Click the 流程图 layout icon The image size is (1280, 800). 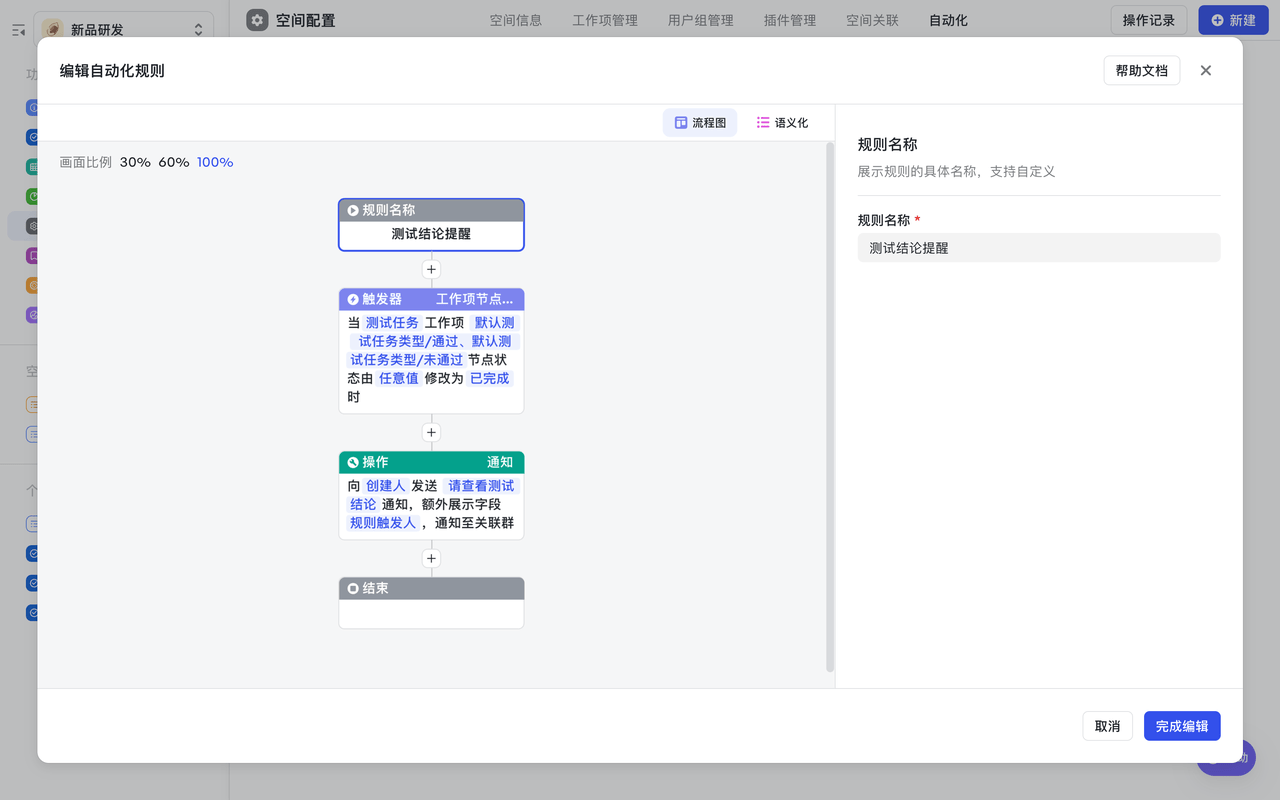click(x=681, y=123)
